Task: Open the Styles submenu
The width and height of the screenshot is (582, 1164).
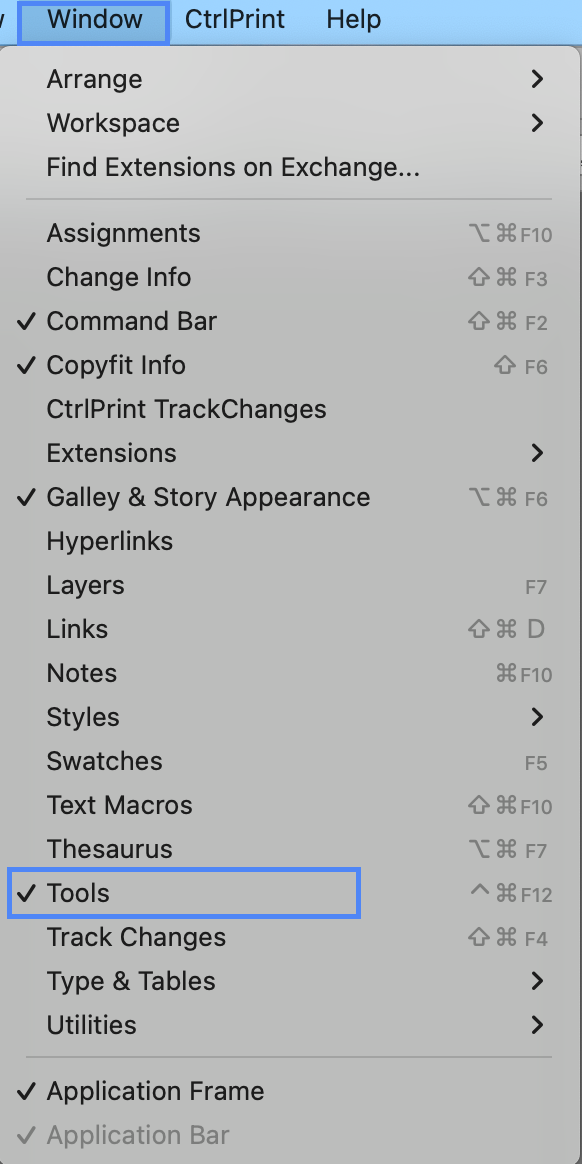Action: 290,717
